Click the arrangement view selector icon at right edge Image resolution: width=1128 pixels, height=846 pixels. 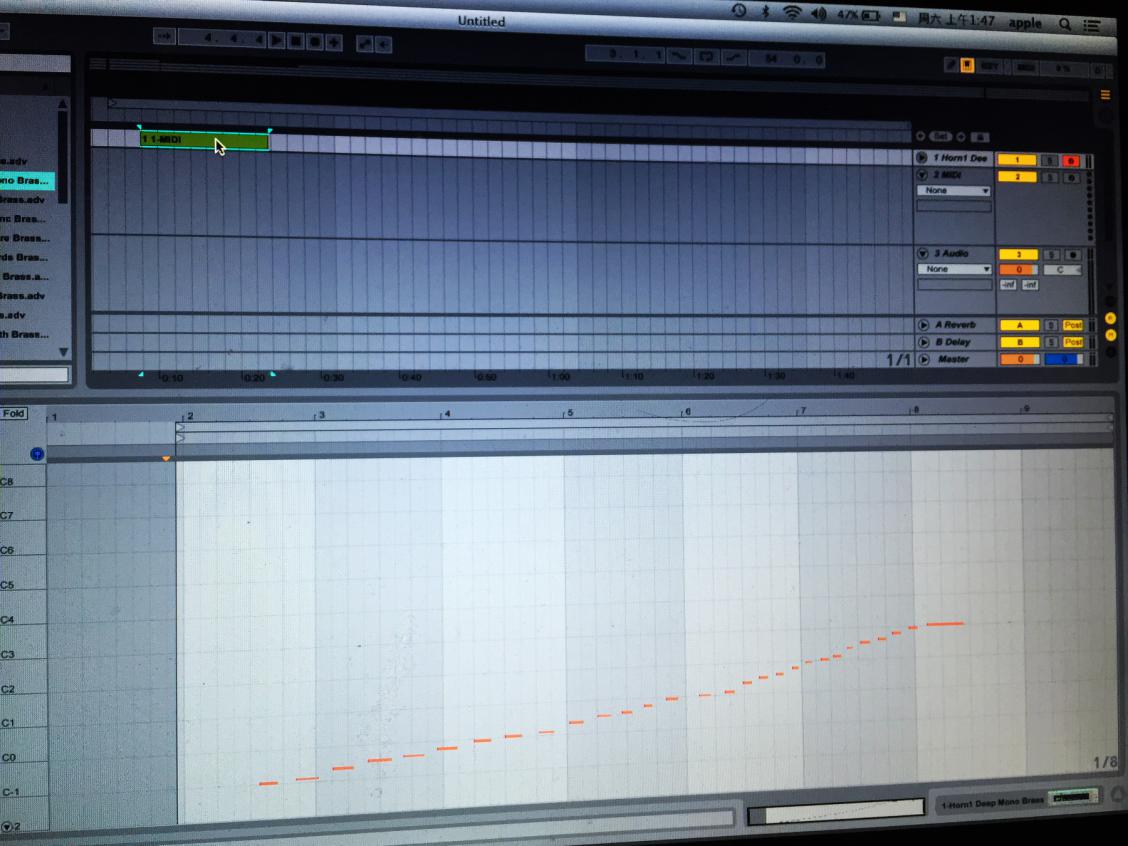1105,95
